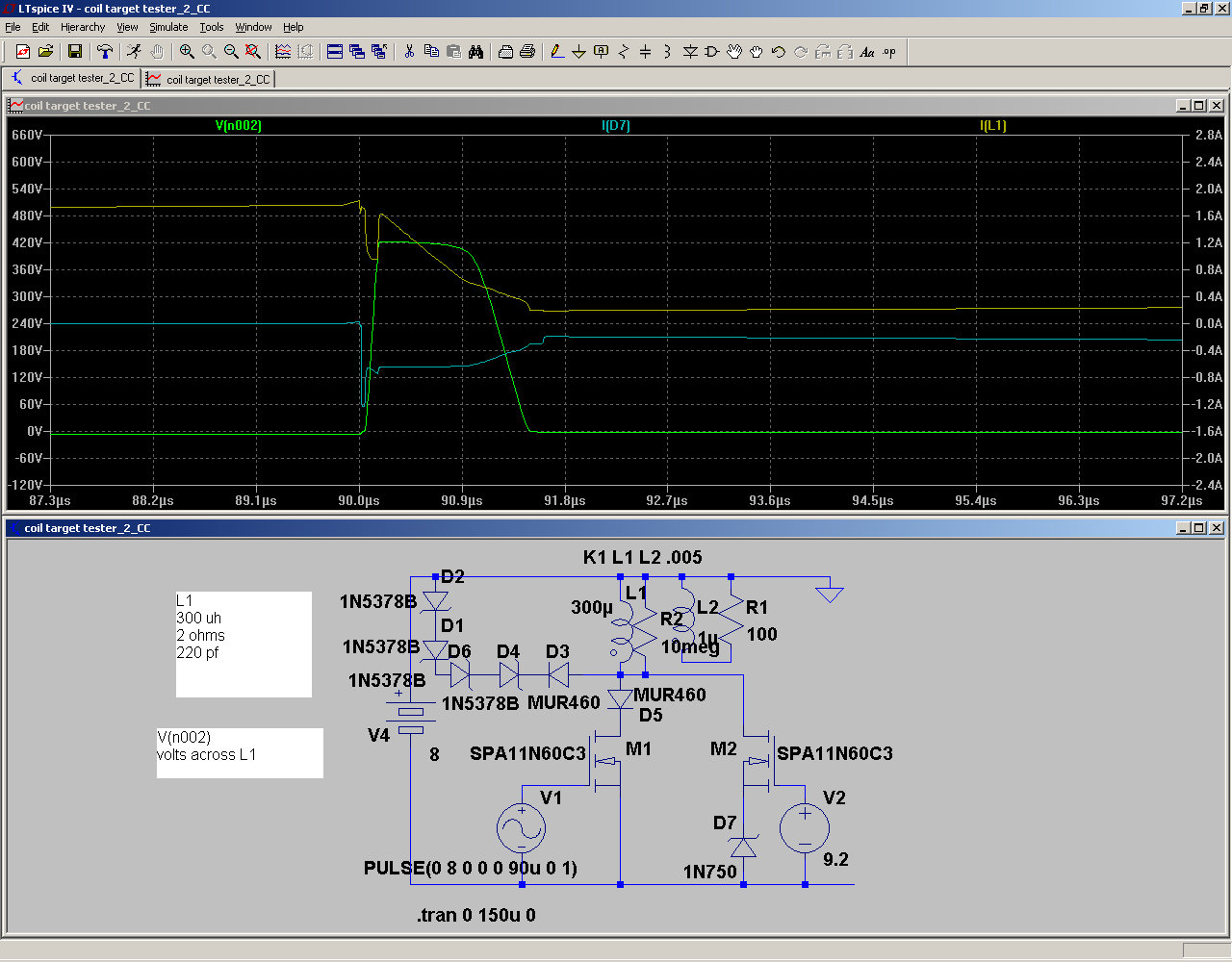1232x962 pixels.
Task: Click the Run simulation icon
Action: 134,52
